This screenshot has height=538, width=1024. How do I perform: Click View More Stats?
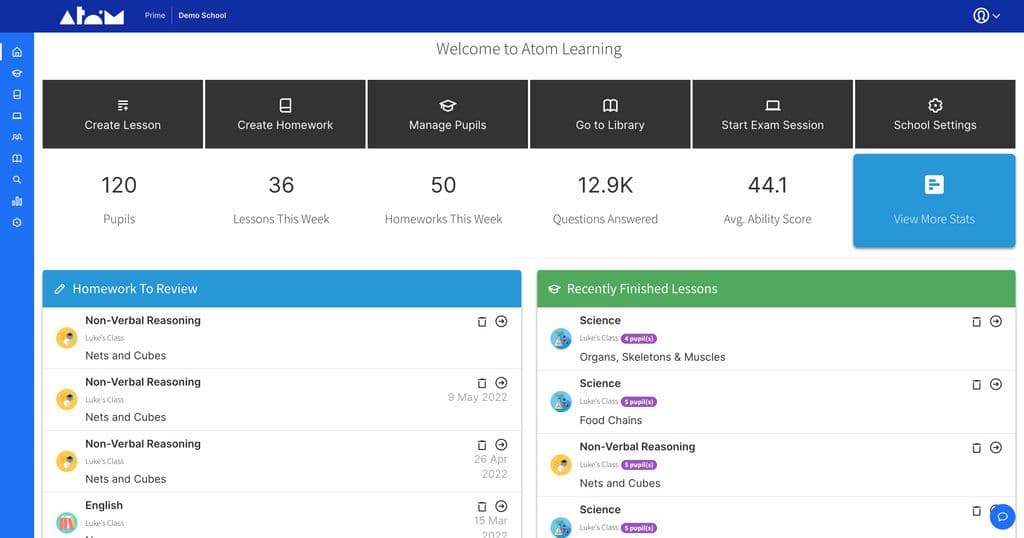pos(934,200)
